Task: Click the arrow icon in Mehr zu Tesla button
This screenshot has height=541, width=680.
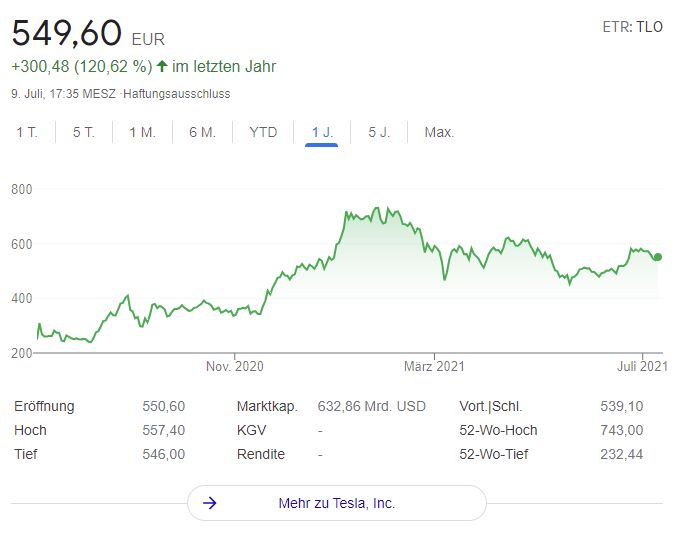Action: (210, 503)
